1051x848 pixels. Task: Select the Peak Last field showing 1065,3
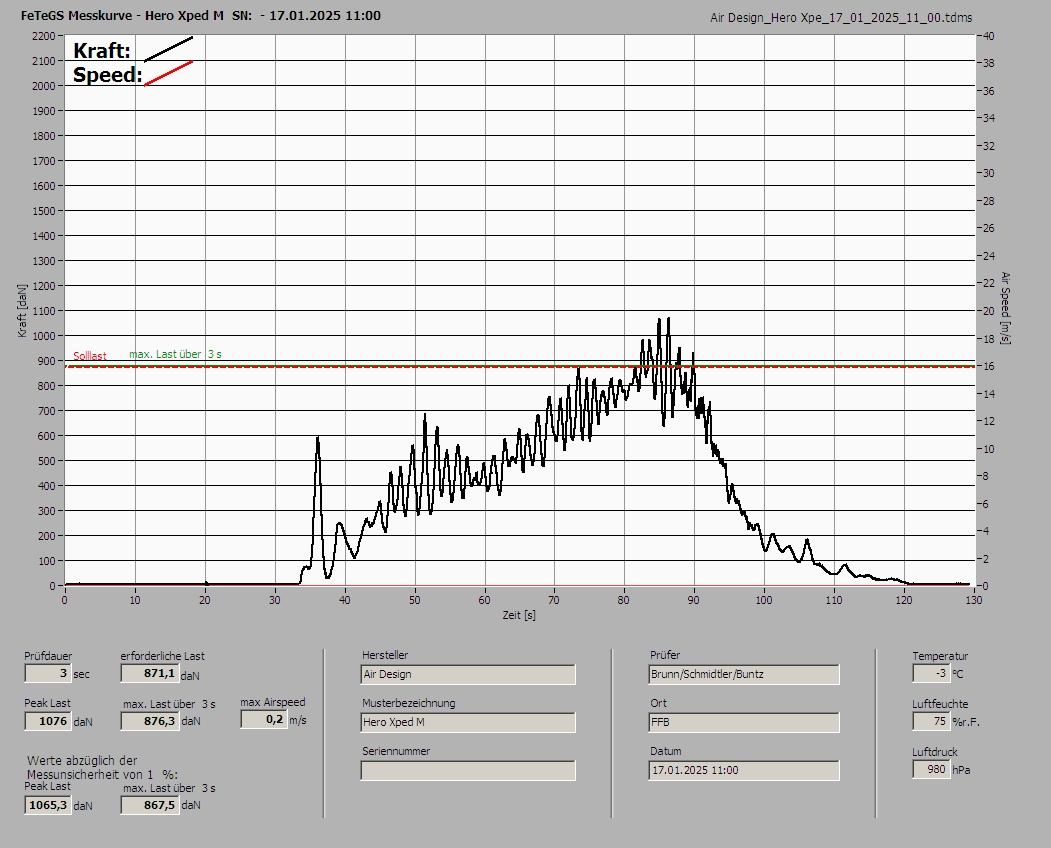(x=48, y=805)
